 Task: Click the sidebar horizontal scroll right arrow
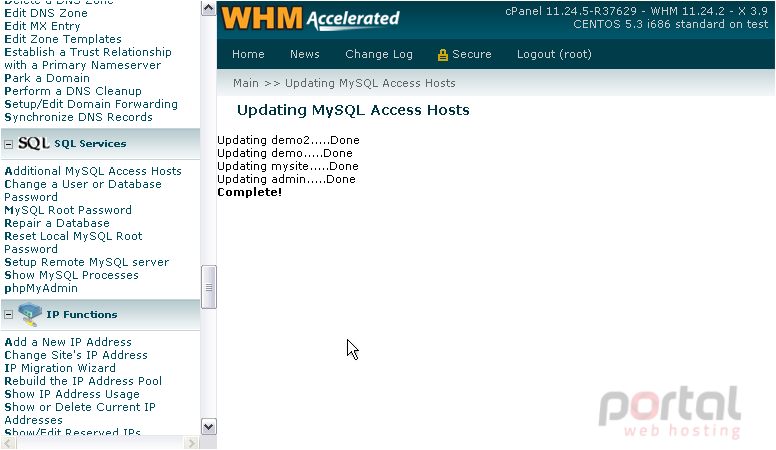coord(191,443)
